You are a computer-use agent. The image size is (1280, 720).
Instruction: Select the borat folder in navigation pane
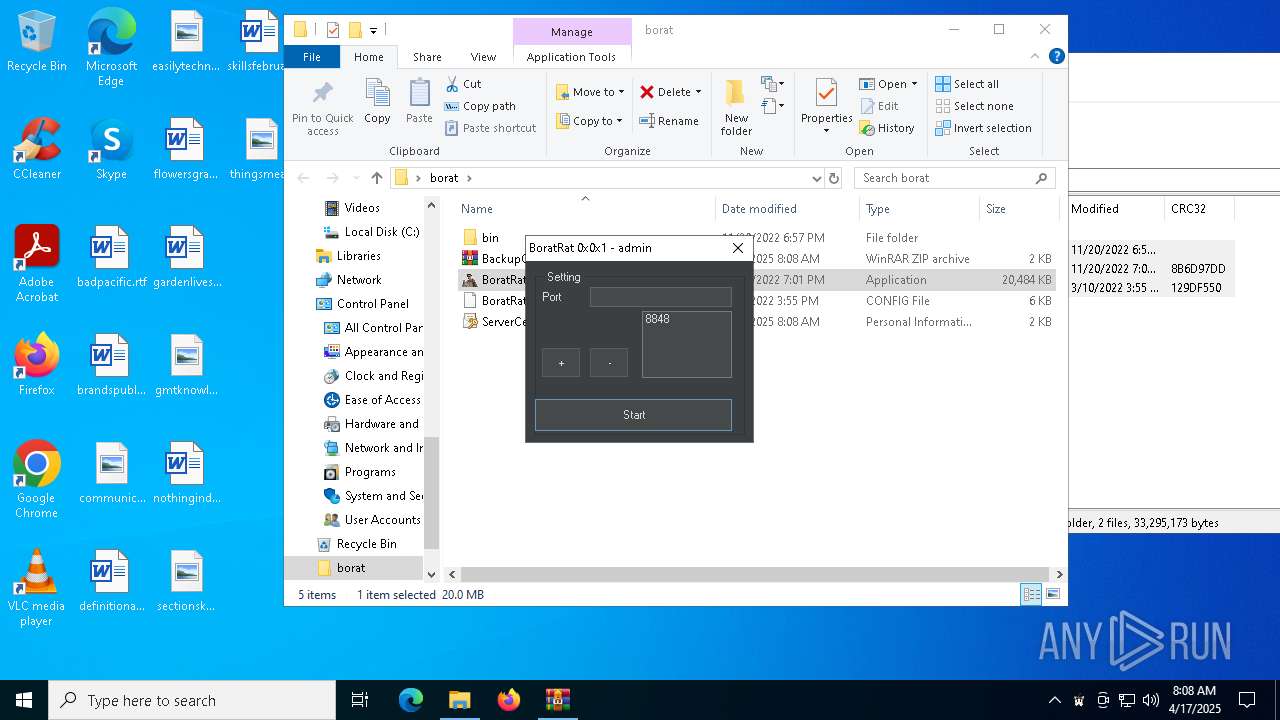click(350, 568)
